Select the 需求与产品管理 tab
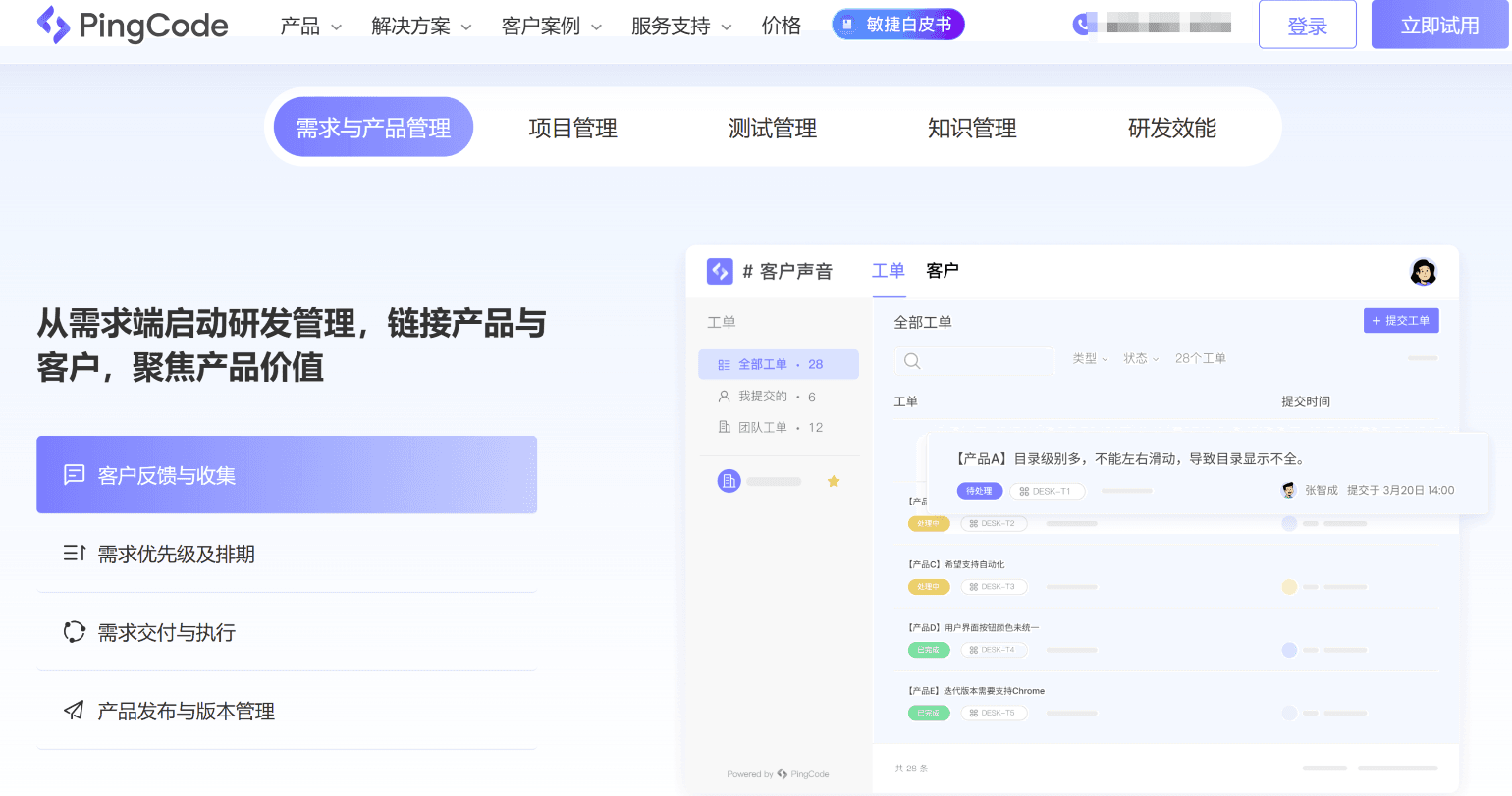 click(x=373, y=128)
